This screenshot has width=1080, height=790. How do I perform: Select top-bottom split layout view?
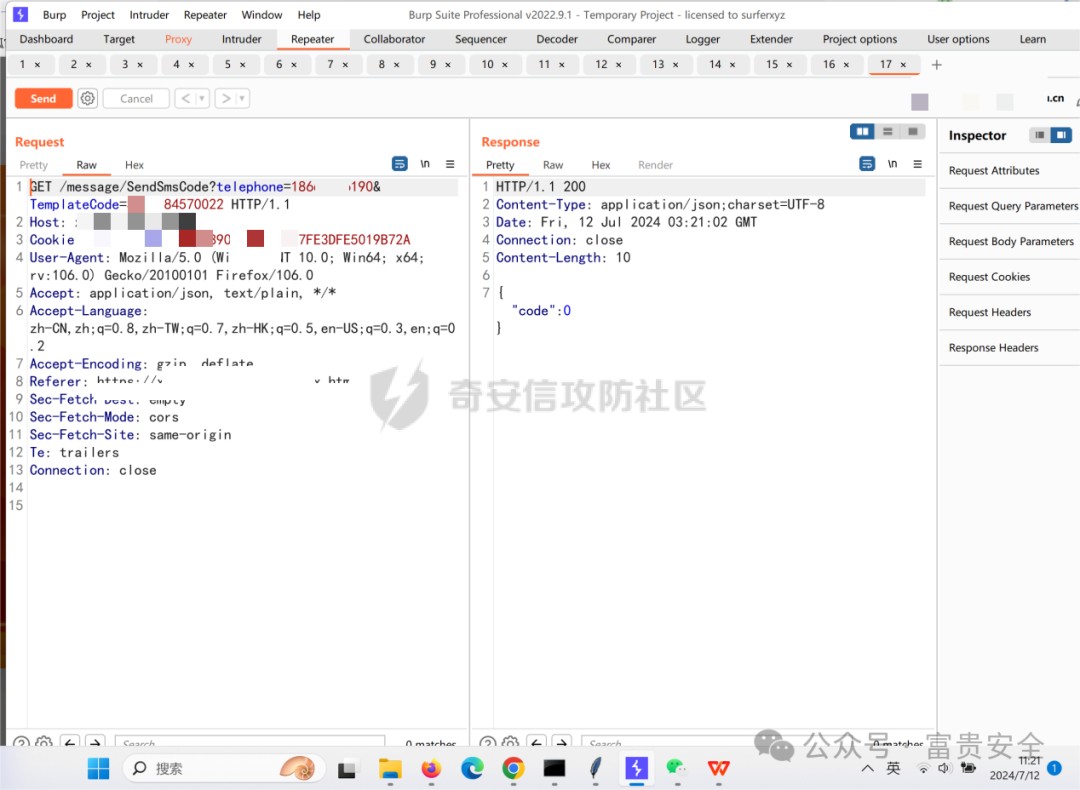click(888, 132)
